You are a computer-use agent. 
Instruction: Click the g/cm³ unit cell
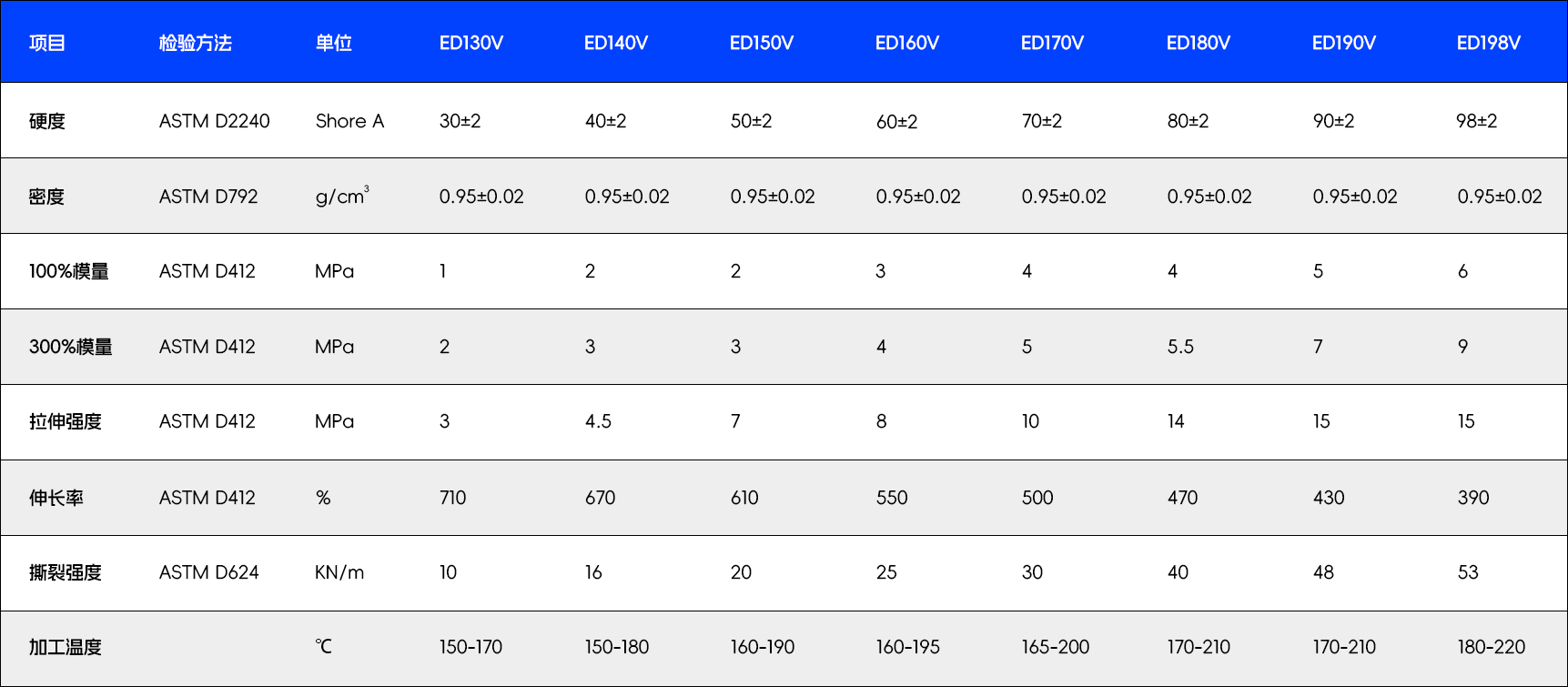click(x=341, y=197)
